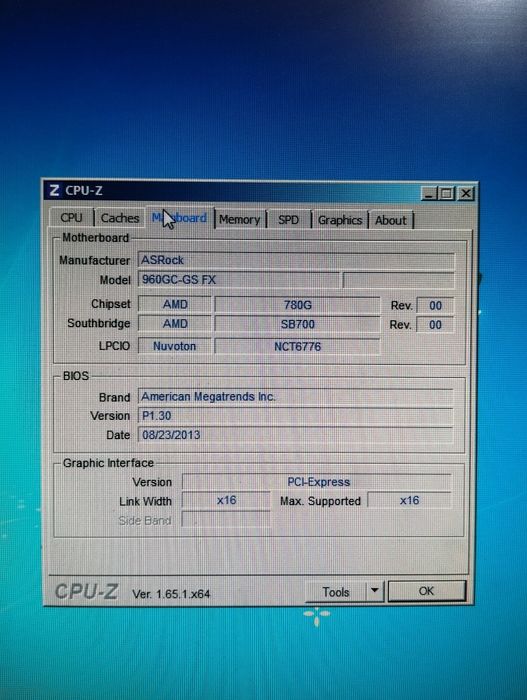Viewport: 527px width, 700px height.
Task: Select the LPCIO value NCT6776
Action: coord(297,346)
